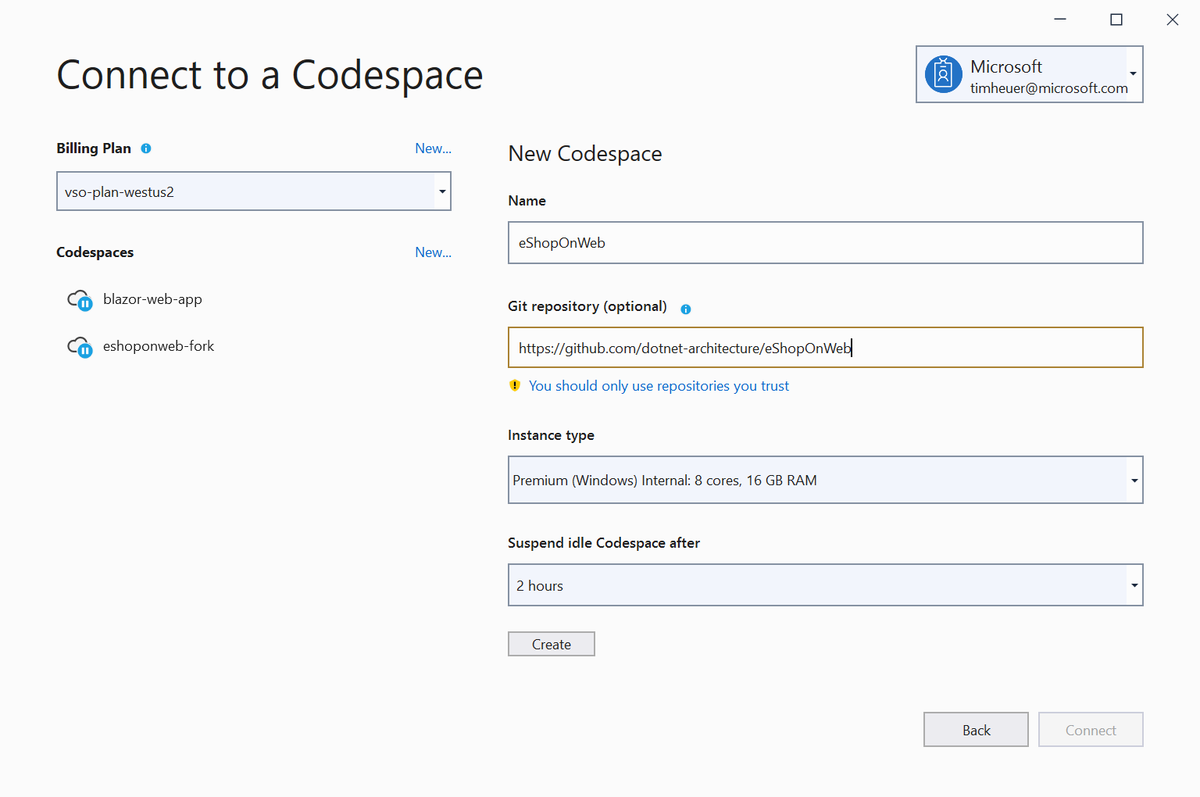This screenshot has width=1200, height=797.
Task: Click the Git repository info icon
Action: pyautogui.click(x=685, y=309)
